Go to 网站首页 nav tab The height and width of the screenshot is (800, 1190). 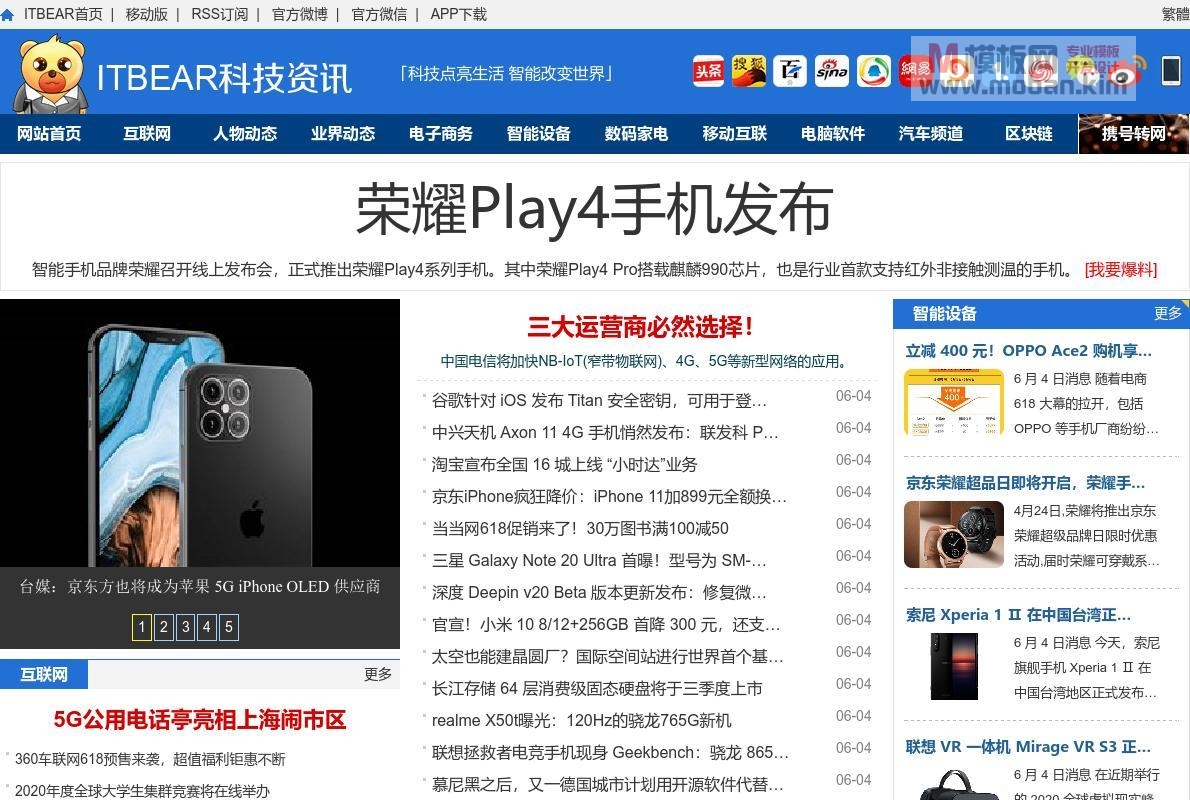49,134
